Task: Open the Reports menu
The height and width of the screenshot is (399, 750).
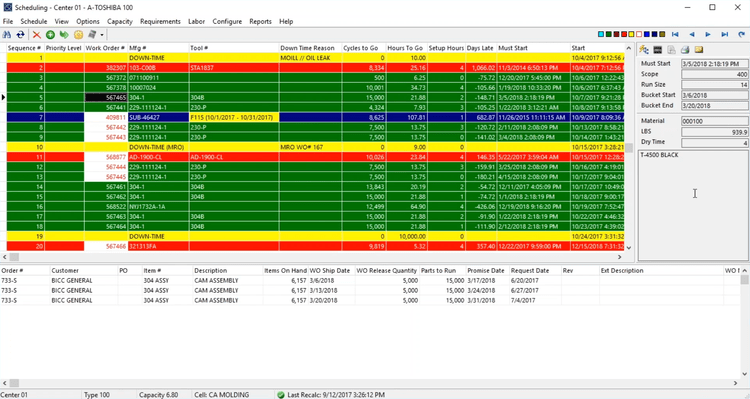Action: [x=260, y=22]
